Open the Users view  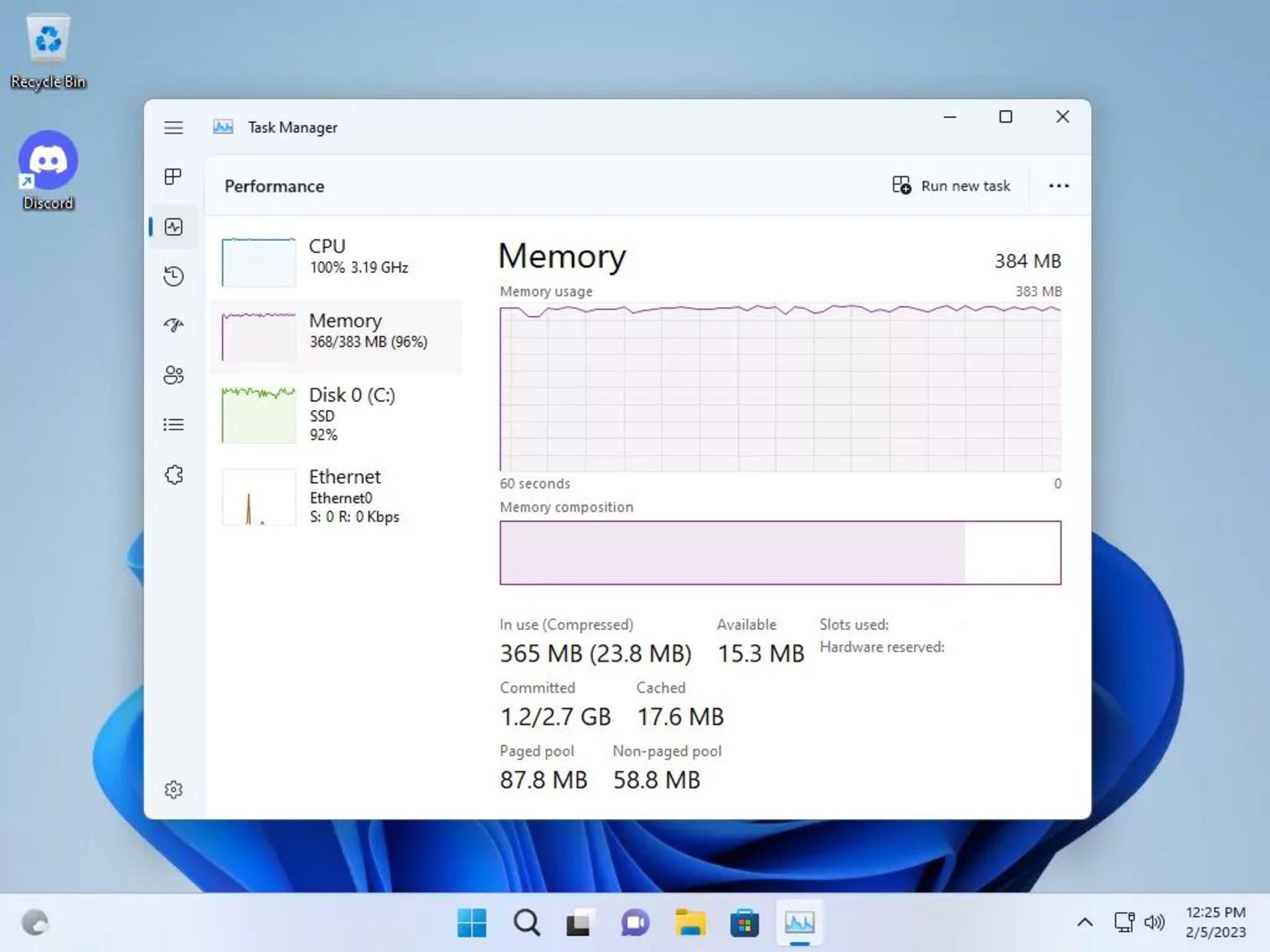(174, 375)
